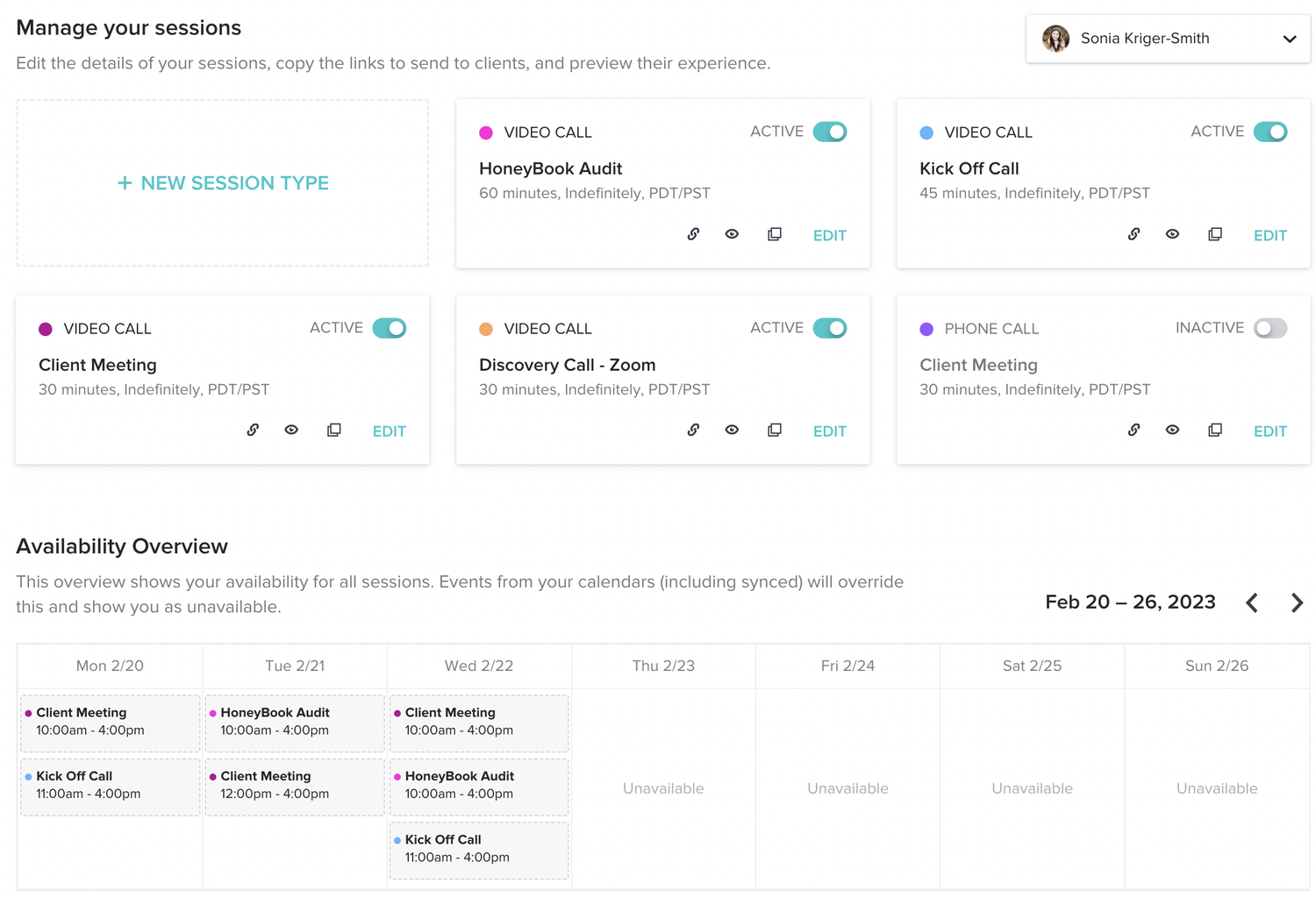Copy the link for the inactive phone call session
The image size is (1316, 898).
click(x=1134, y=430)
